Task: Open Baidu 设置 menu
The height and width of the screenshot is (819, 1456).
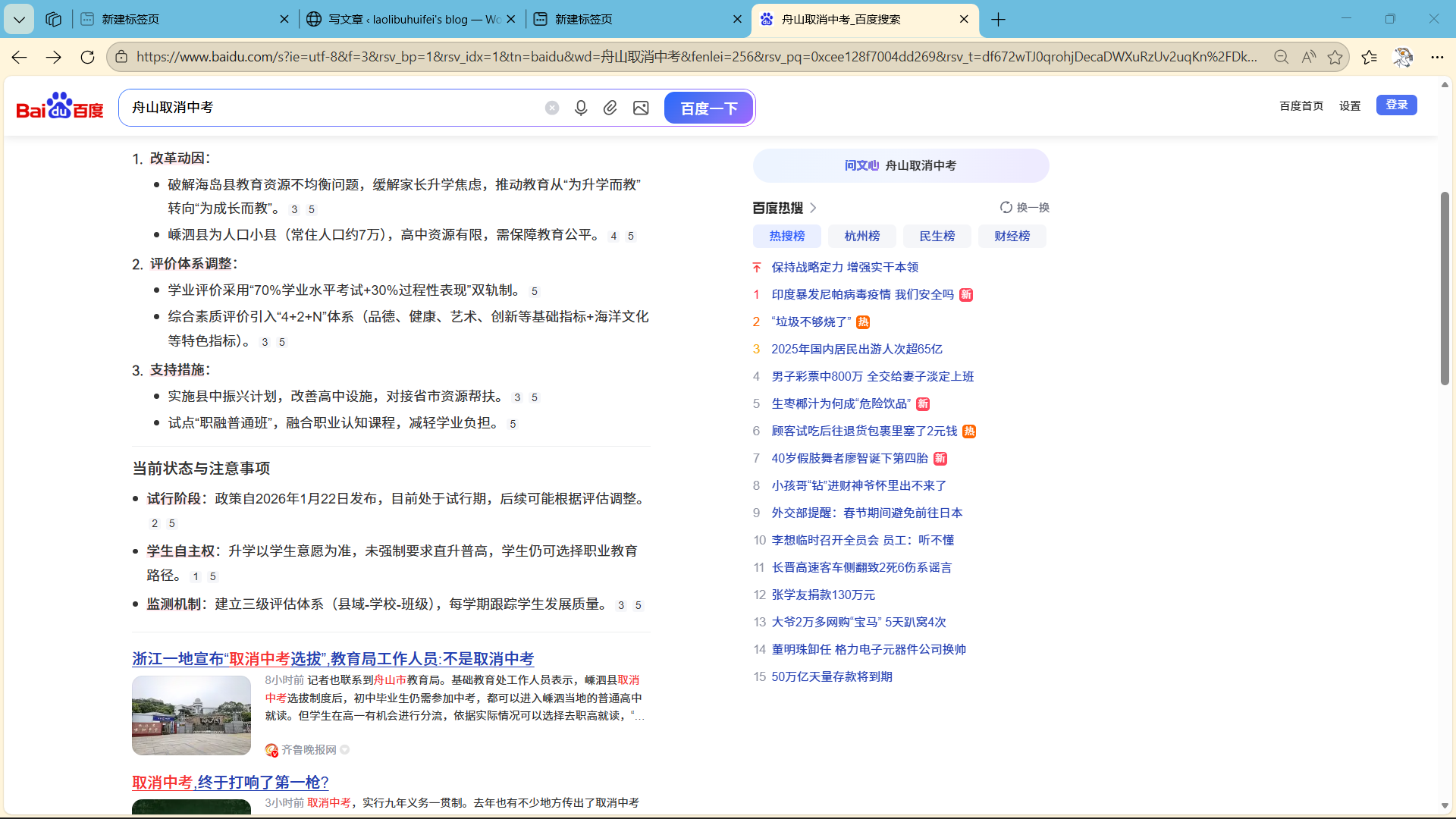Action: click(x=1350, y=106)
